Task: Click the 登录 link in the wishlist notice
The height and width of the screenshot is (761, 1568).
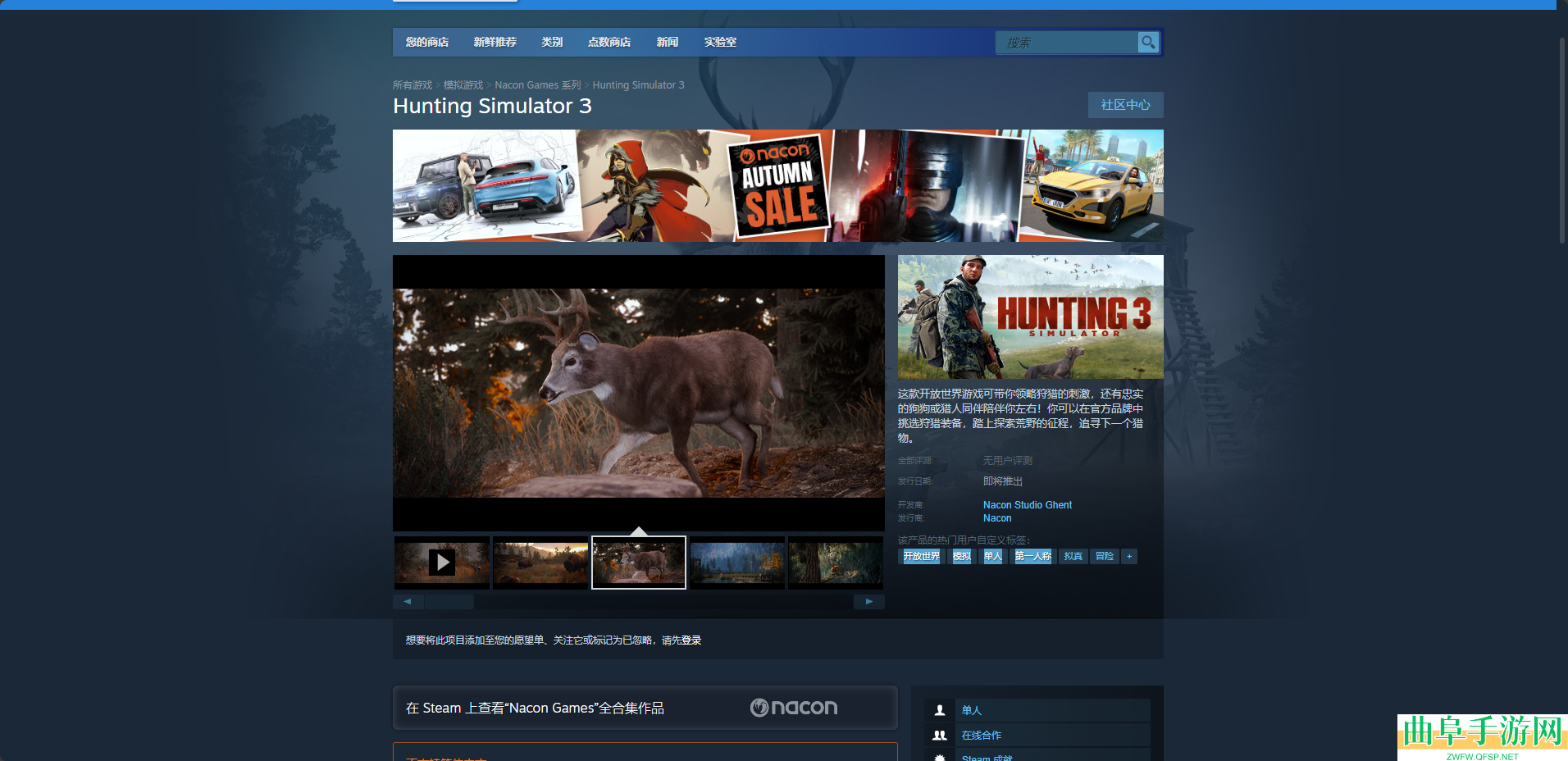Action: pyautogui.click(x=691, y=640)
